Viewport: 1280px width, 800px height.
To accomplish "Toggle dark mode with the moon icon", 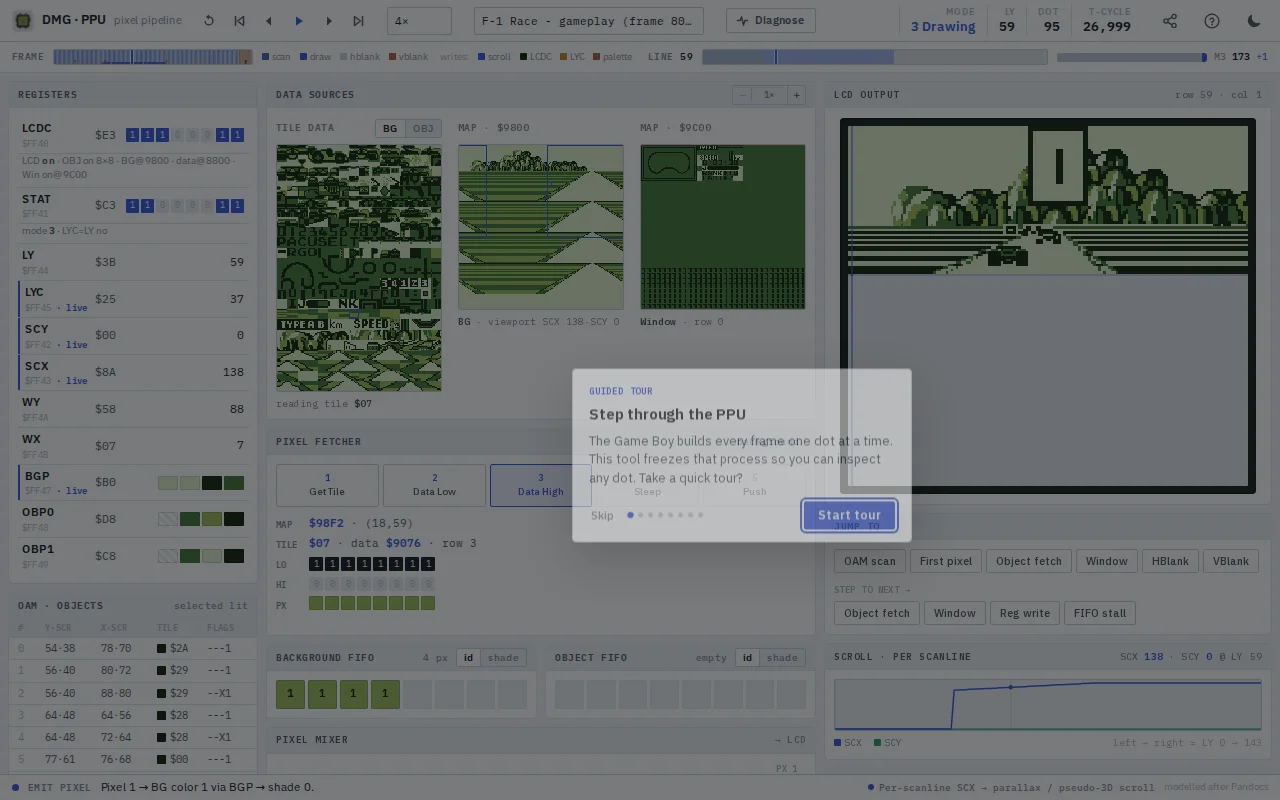I will (x=1254, y=20).
